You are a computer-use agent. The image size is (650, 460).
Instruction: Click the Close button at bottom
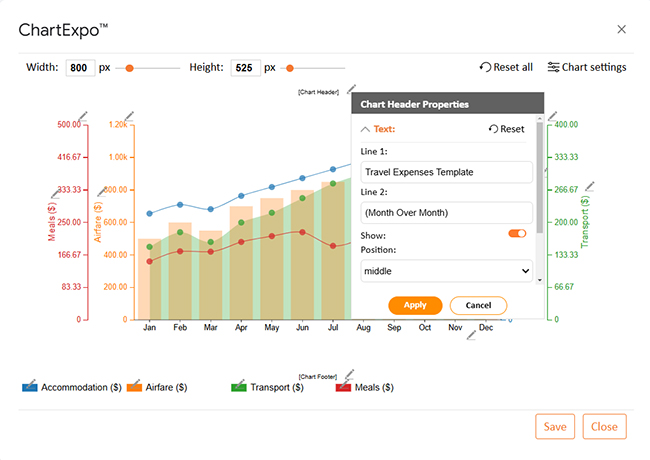tap(604, 426)
